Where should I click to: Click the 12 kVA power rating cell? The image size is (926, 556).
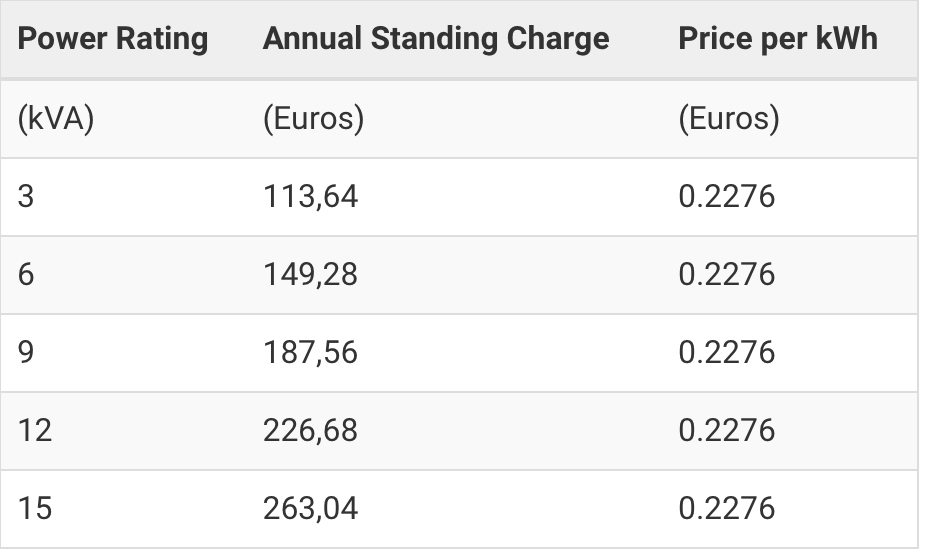35,430
